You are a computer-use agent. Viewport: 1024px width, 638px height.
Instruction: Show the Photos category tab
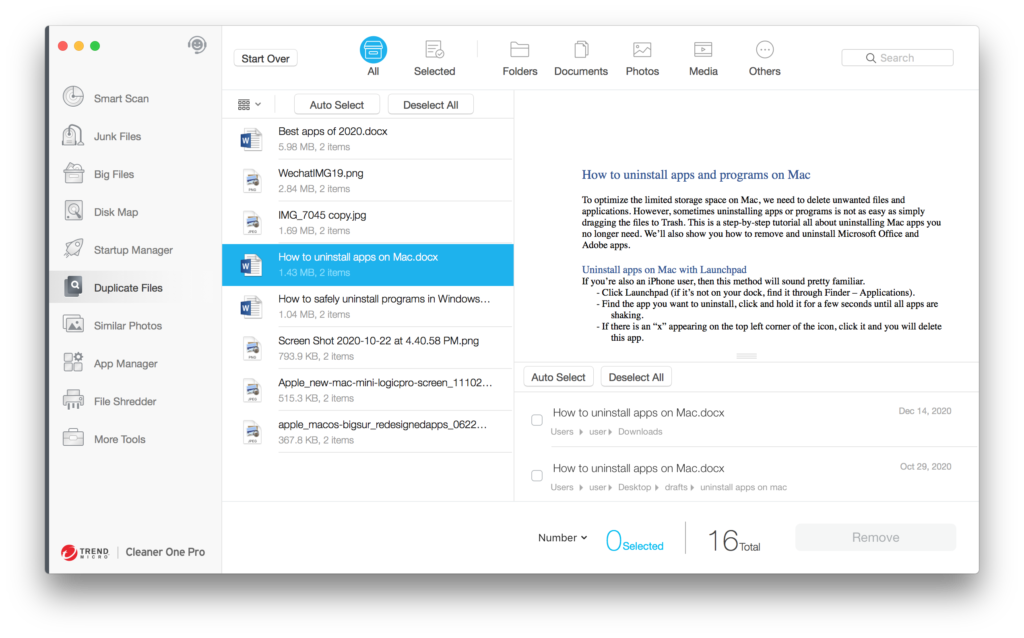click(x=642, y=58)
